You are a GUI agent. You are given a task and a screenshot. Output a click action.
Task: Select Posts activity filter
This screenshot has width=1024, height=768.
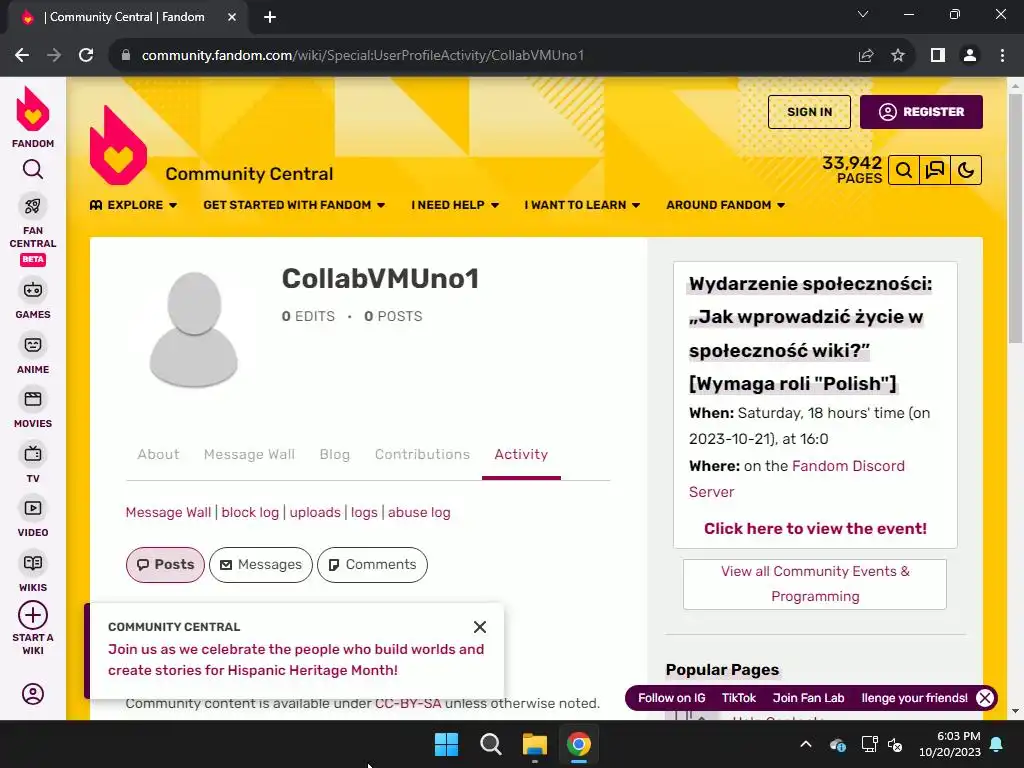[165, 565]
